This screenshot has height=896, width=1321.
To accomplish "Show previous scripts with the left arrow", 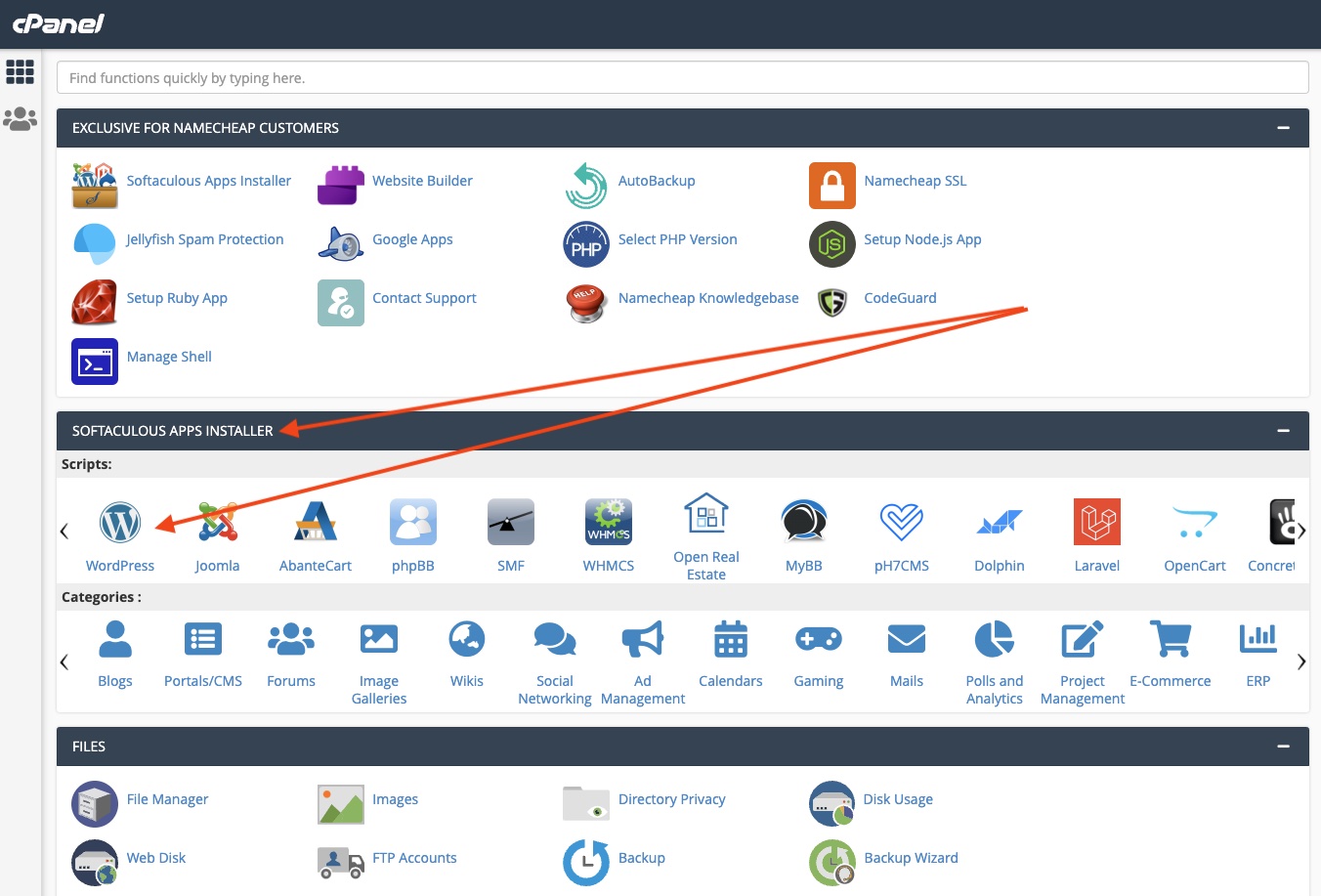I will pos(64,532).
